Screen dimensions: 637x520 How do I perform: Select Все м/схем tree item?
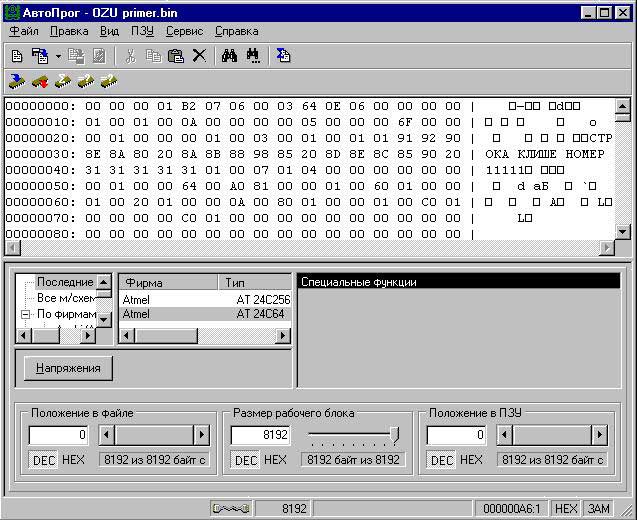(65, 298)
